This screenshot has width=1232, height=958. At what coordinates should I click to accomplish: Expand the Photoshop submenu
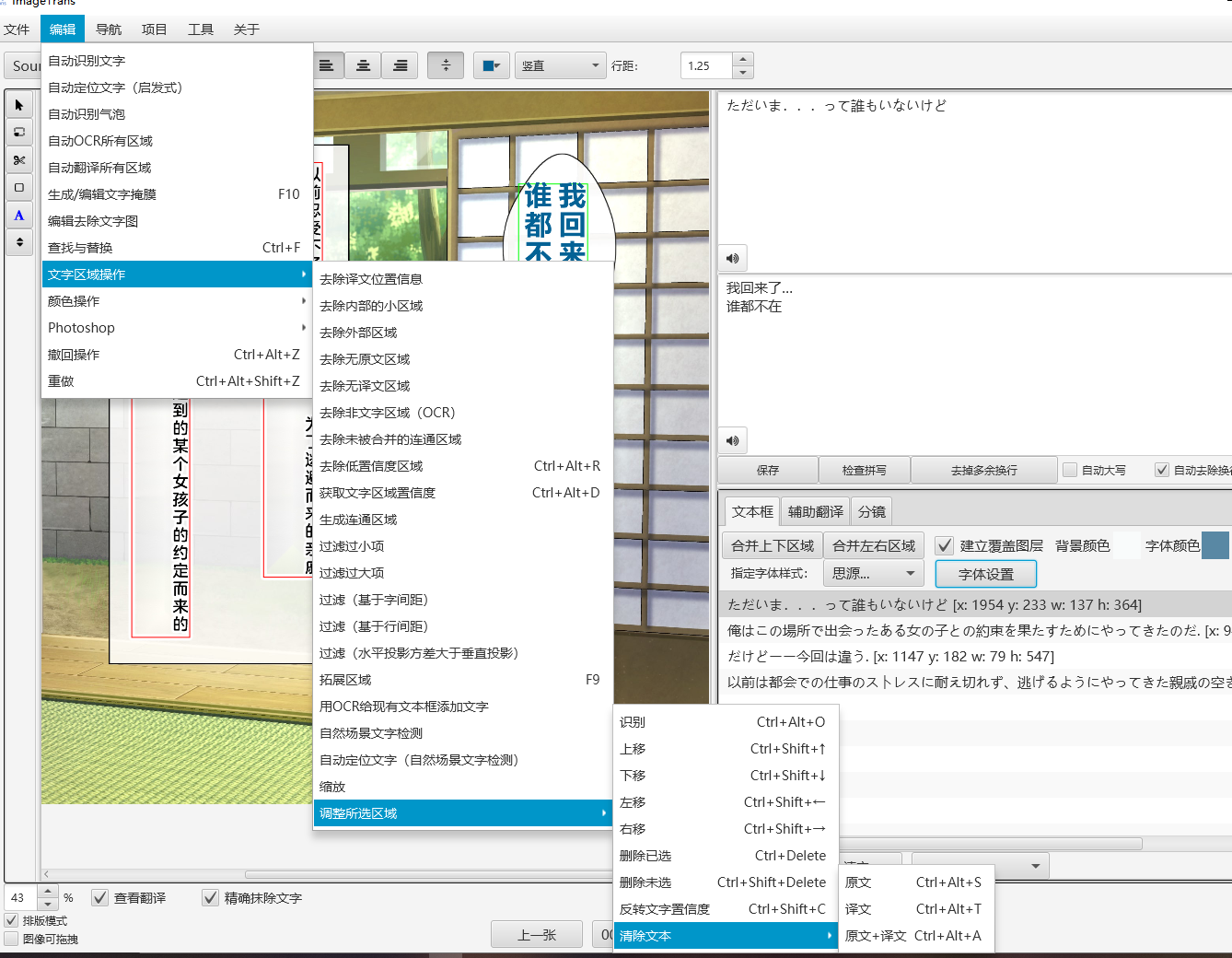pyautogui.click(x=177, y=328)
